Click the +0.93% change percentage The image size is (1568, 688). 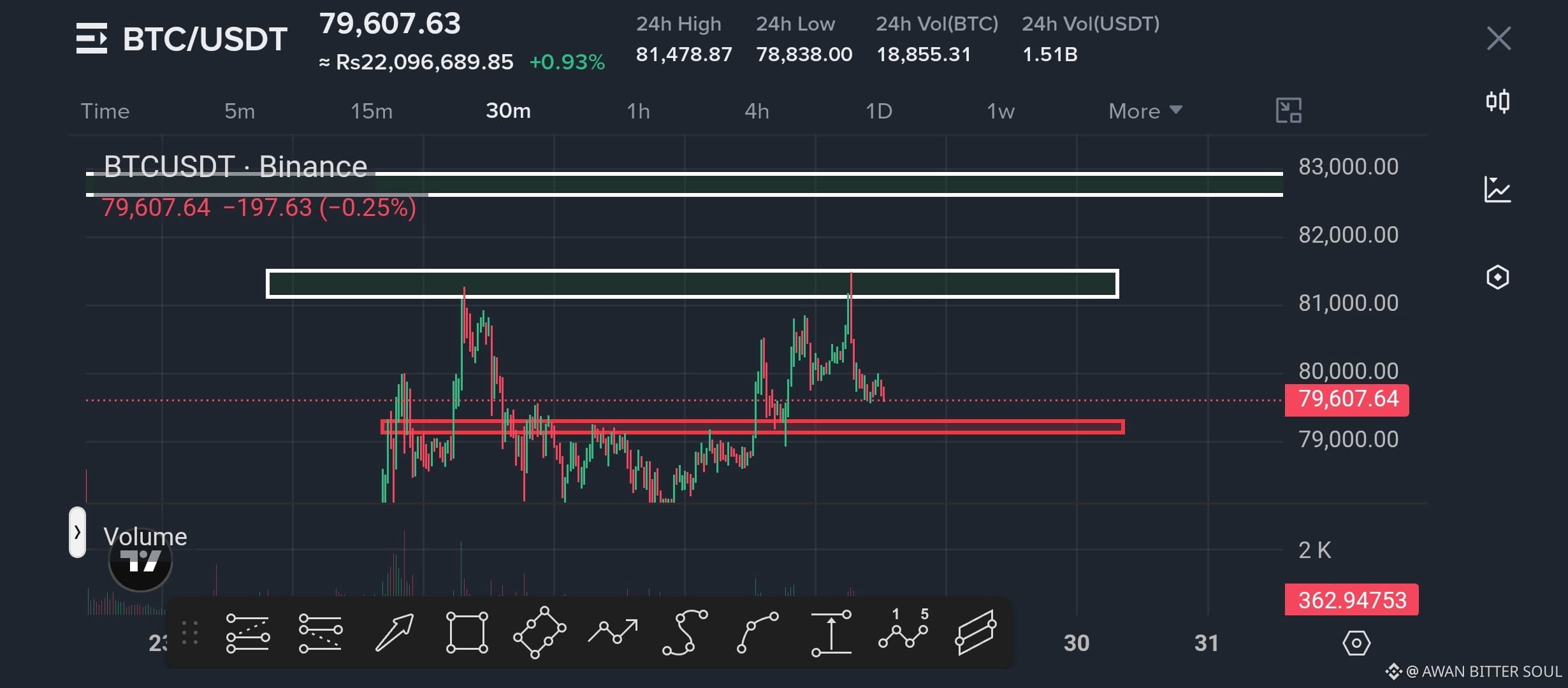(x=567, y=62)
